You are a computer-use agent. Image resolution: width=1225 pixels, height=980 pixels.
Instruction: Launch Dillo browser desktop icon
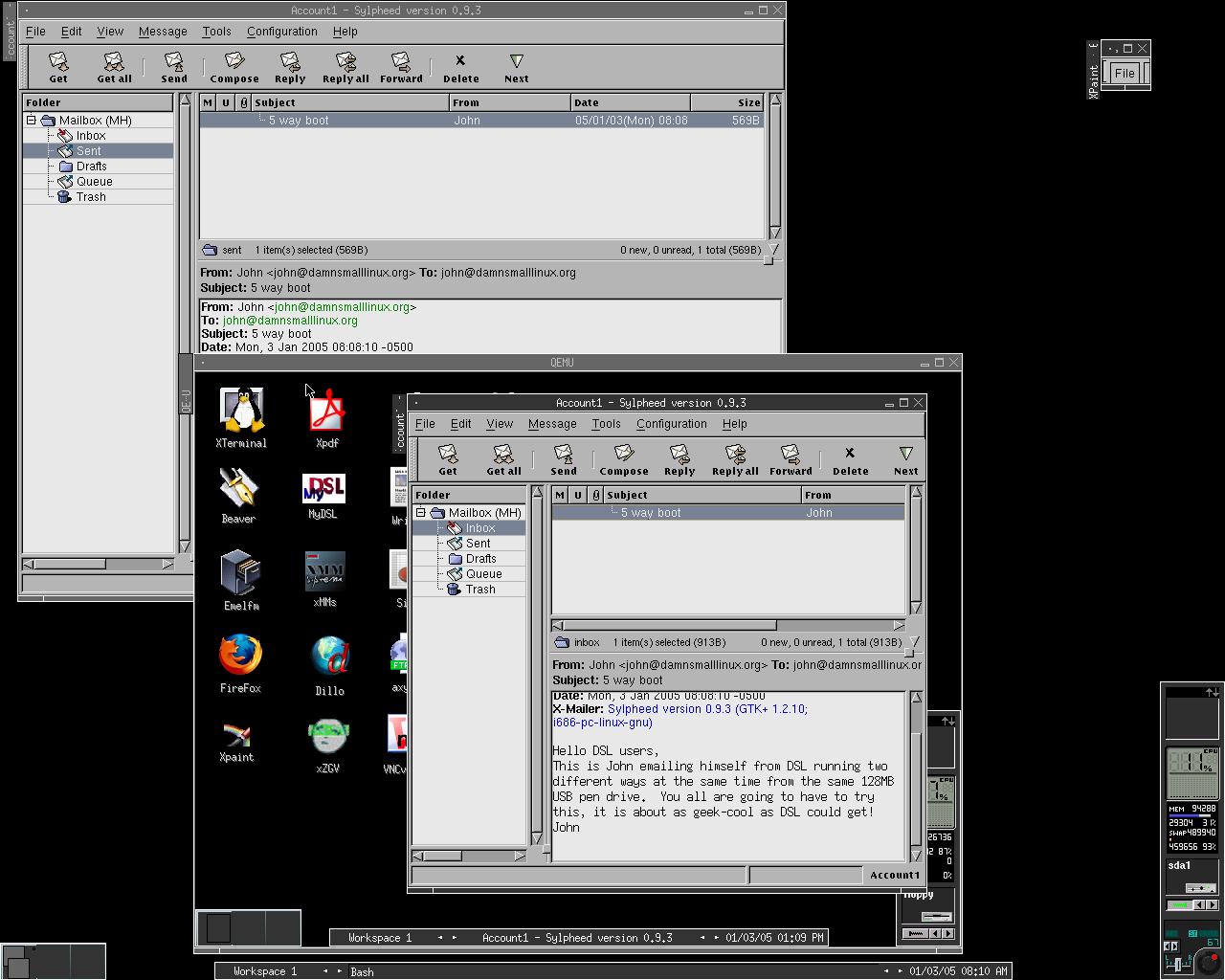329,665
